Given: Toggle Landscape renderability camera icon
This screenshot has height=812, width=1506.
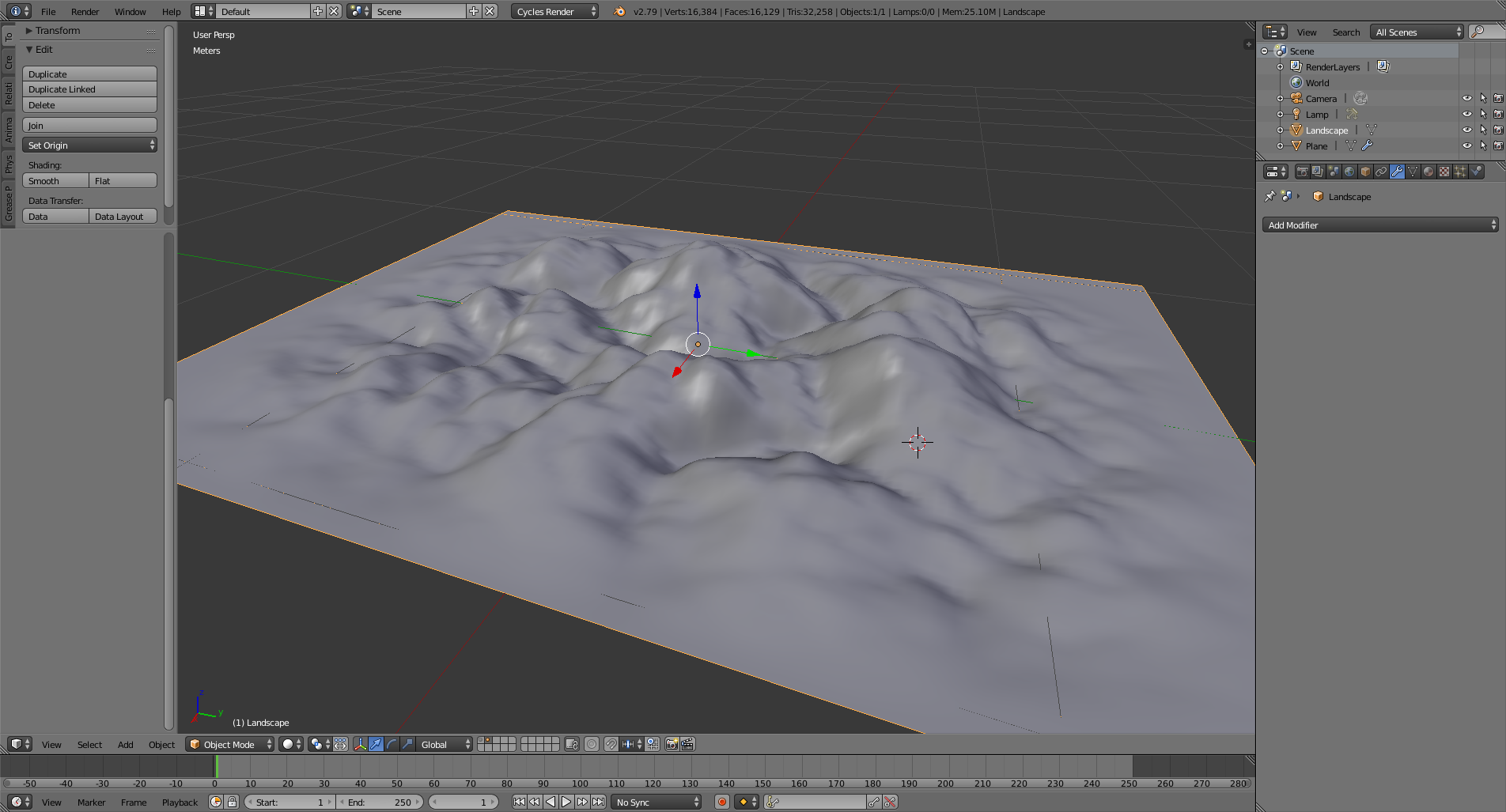Looking at the screenshot, I should coord(1498,130).
